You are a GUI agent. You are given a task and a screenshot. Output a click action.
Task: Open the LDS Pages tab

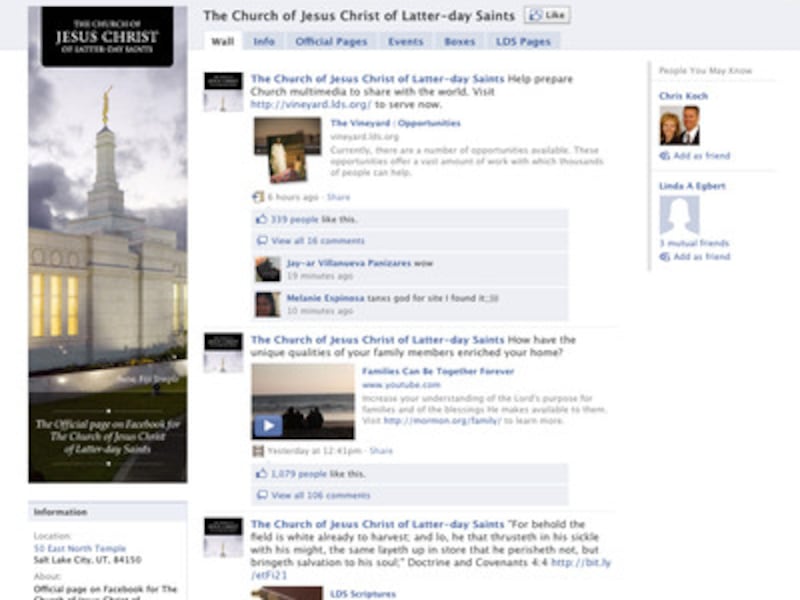click(x=523, y=41)
